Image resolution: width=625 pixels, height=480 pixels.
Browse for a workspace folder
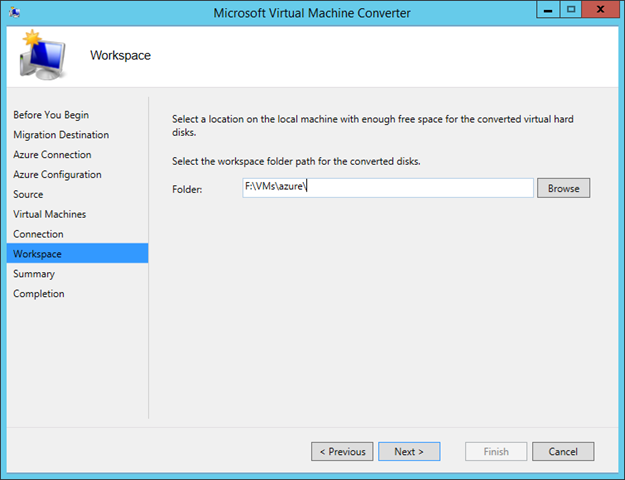pos(563,188)
